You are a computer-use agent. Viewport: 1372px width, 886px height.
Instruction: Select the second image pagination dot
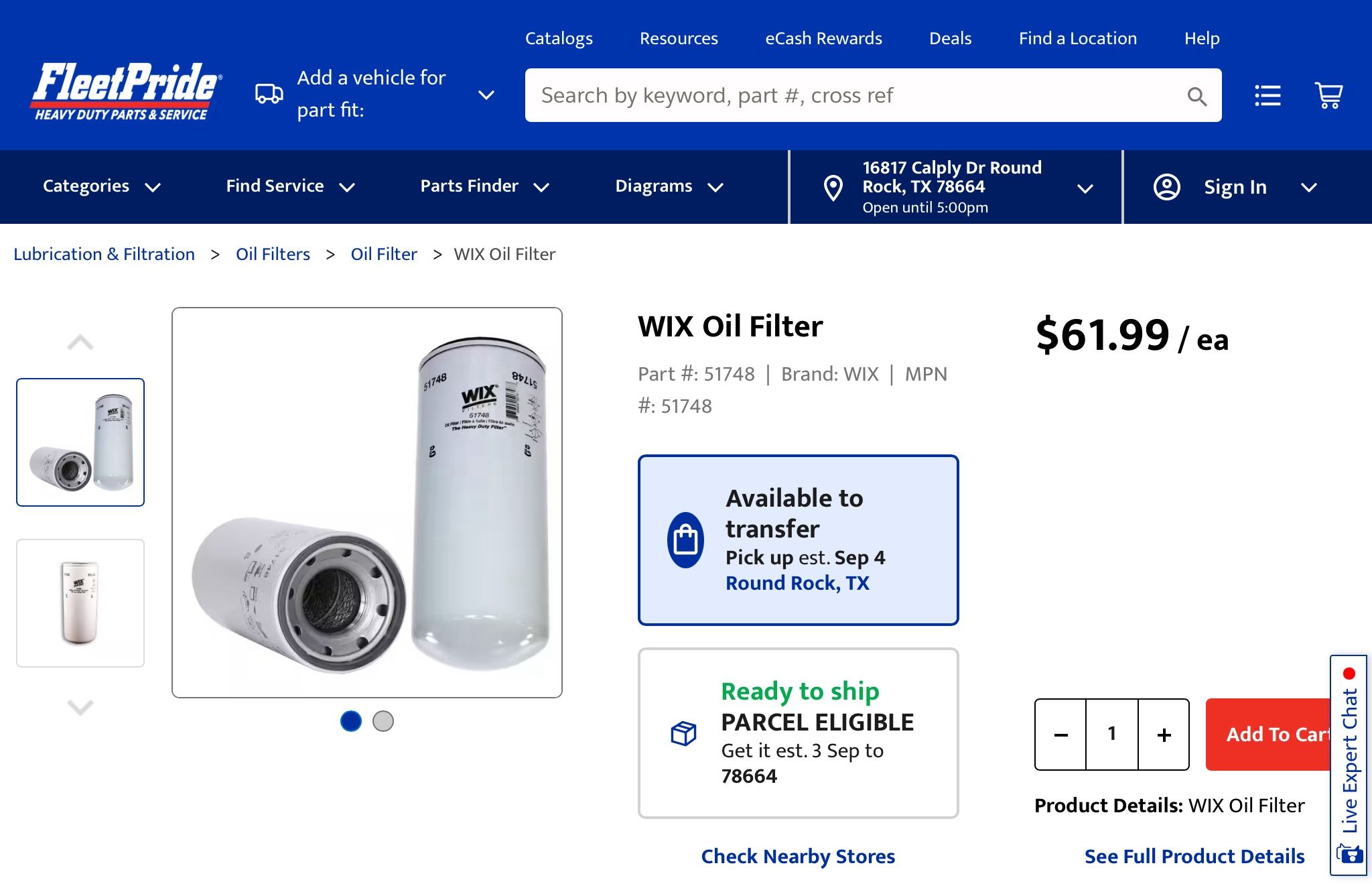click(x=384, y=721)
